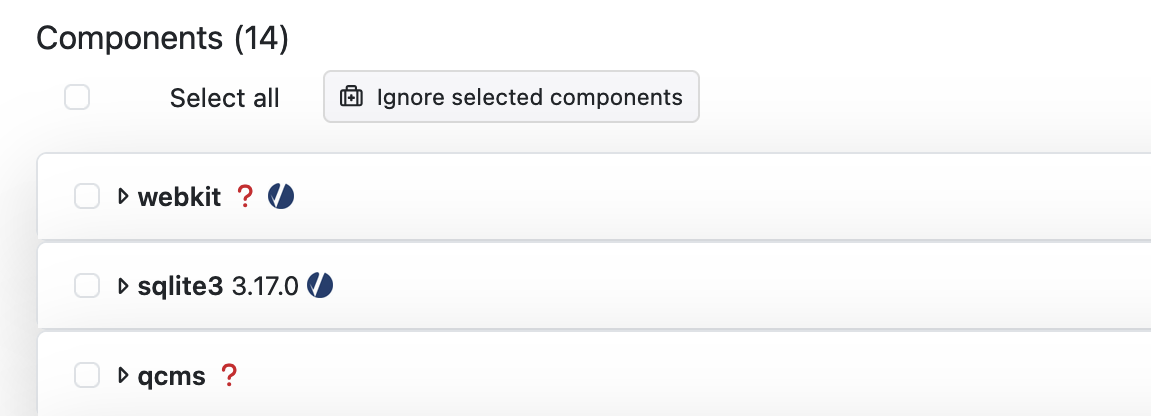Screen dimensions: 1151x416
Task: Click the sqlite3 version 3.17.0 text
Action: tap(265, 287)
